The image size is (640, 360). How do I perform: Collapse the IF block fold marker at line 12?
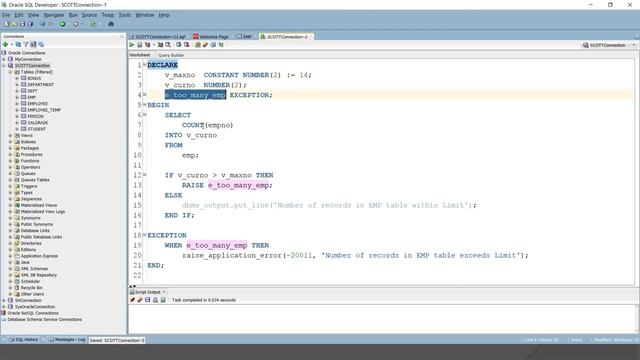(144, 175)
